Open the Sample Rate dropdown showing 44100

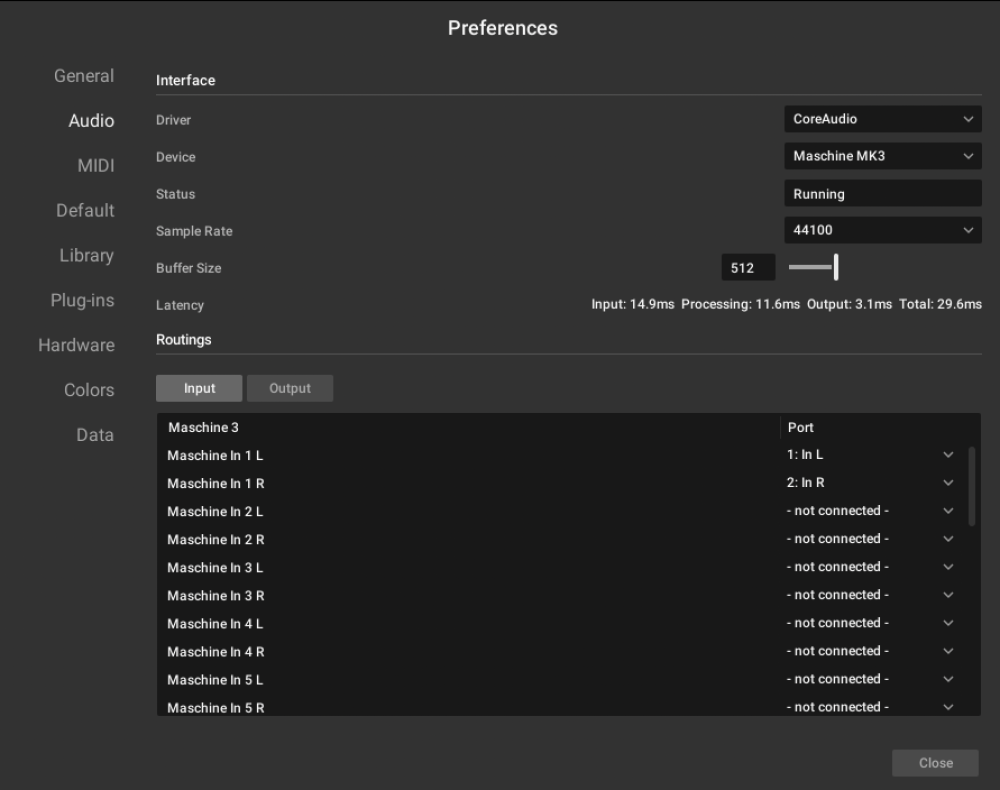point(883,230)
